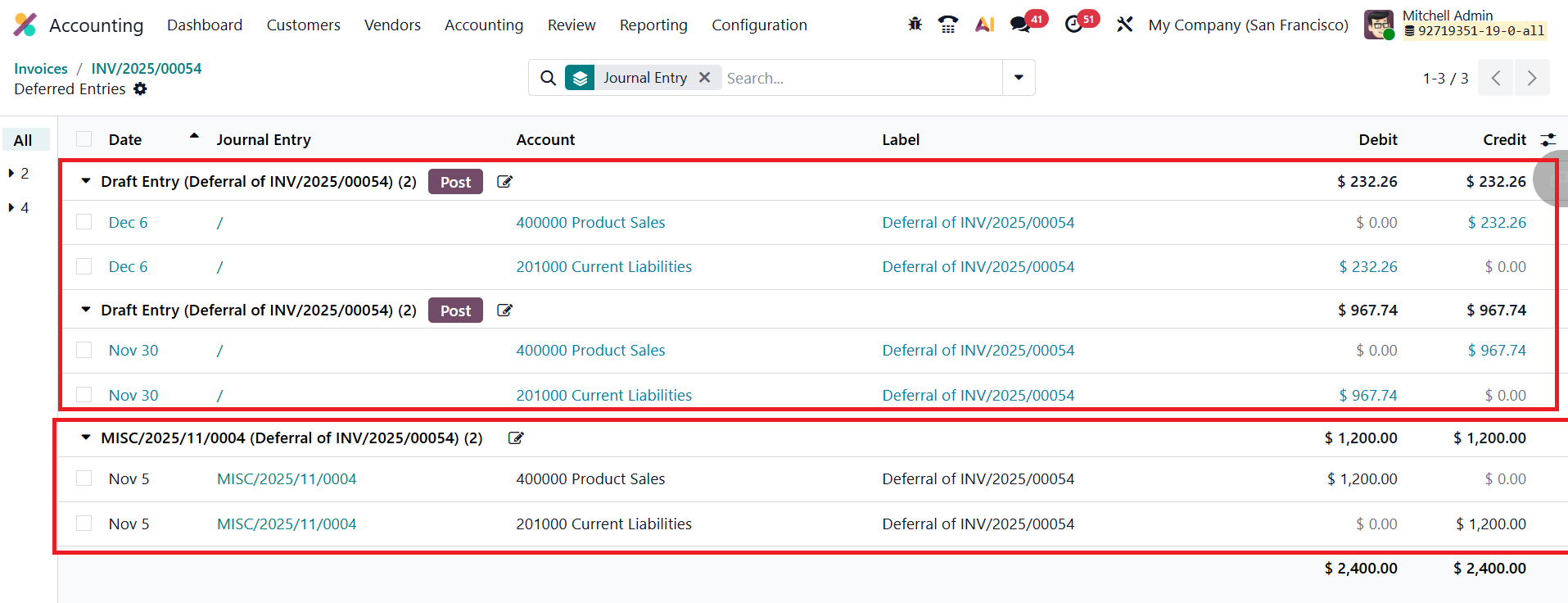Open the AI assistant icon
The width and height of the screenshot is (1568, 603).
984,25
